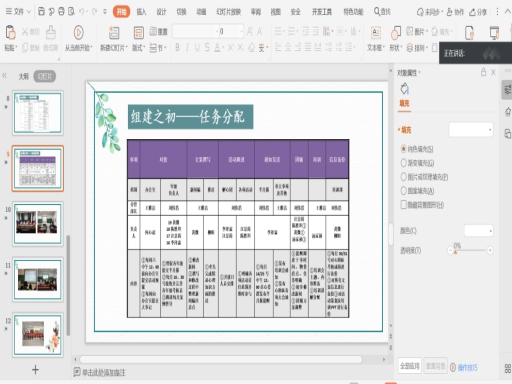Select slide 10 thumbnail
Viewport: 512px width, 384px height.
click(38, 223)
